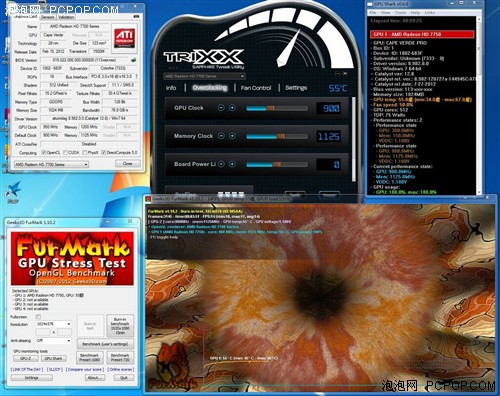Switch to the TRIXX Fan Control tab
The width and height of the screenshot is (500, 396).
[x=256, y=88]
